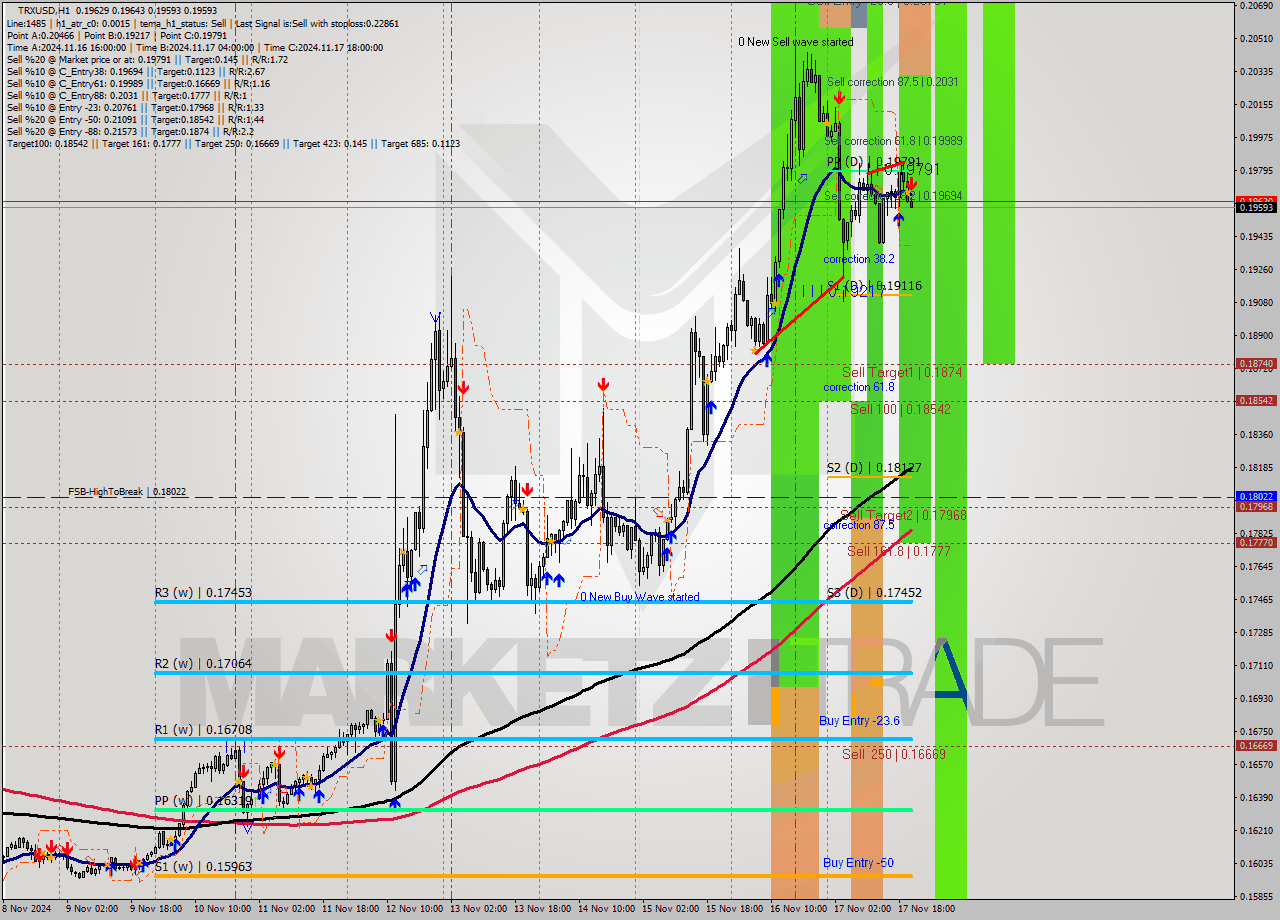Click the S2 (D) | 0.18127 label
Screen dimensions: 1280x920
click(874, 468)
